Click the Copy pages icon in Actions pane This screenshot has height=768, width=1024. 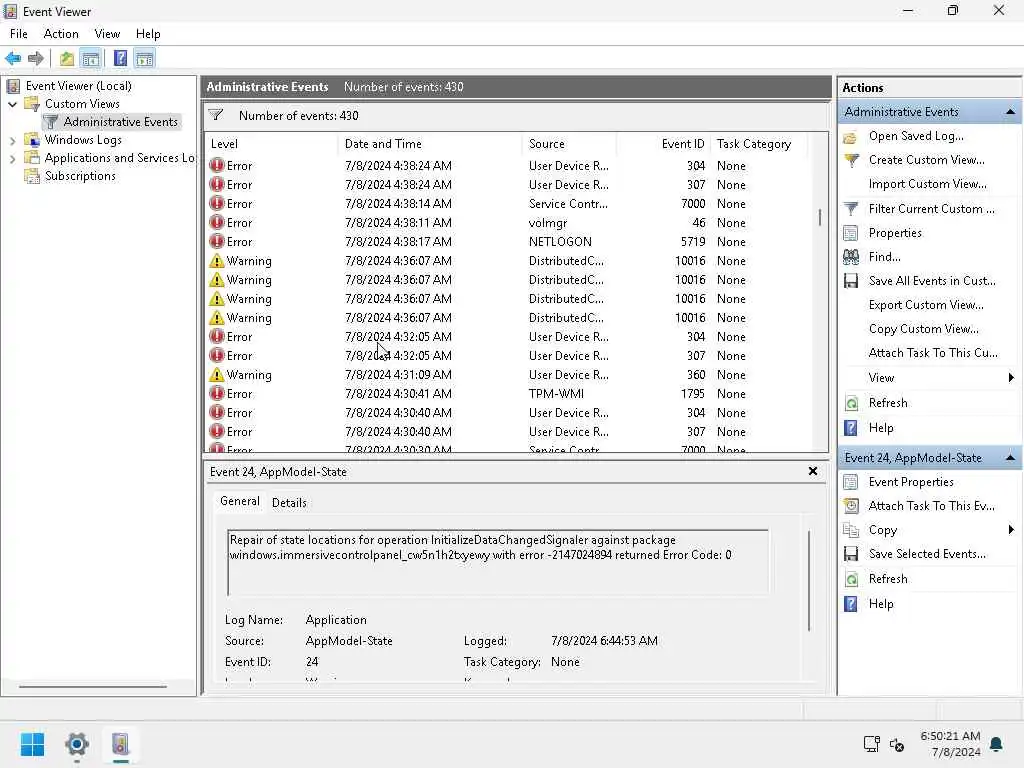tap(850, 530)
